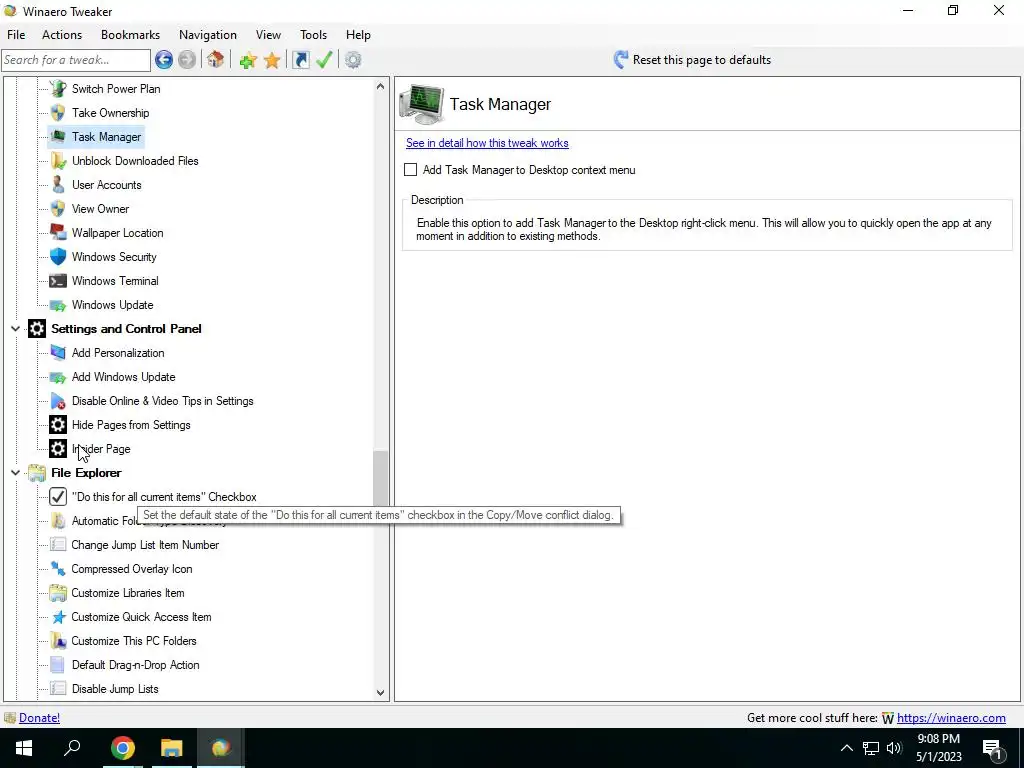
Task: Add bookmark with the green plus star
Action: pyautogui.click(x=248, y=60)
